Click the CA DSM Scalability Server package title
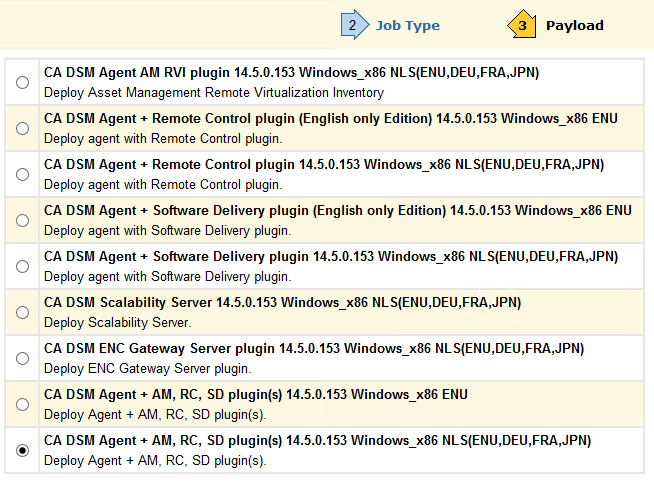654x483 pixels. [x=282, y=303]
